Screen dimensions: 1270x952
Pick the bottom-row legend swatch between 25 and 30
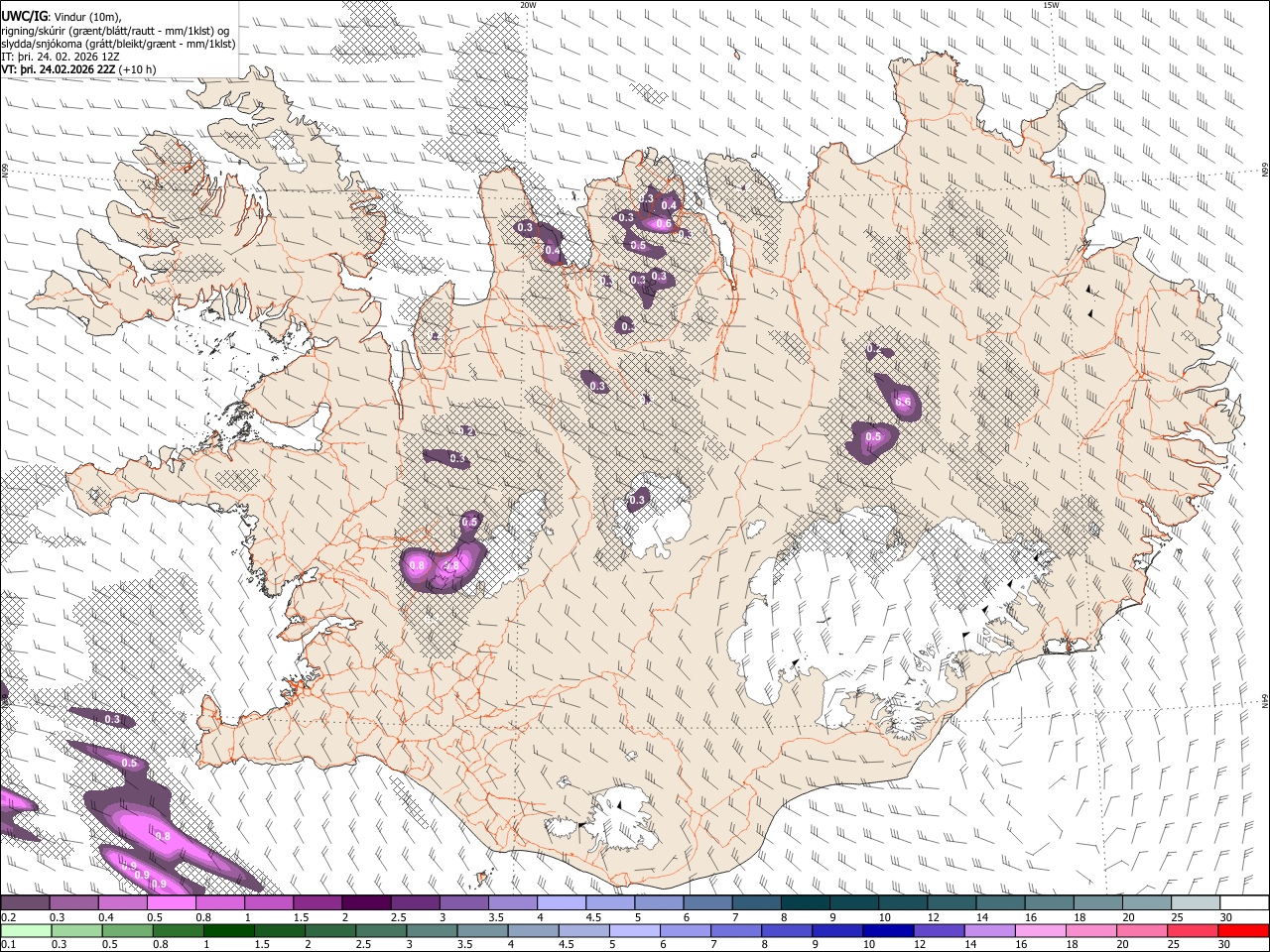pos(1193,930)
